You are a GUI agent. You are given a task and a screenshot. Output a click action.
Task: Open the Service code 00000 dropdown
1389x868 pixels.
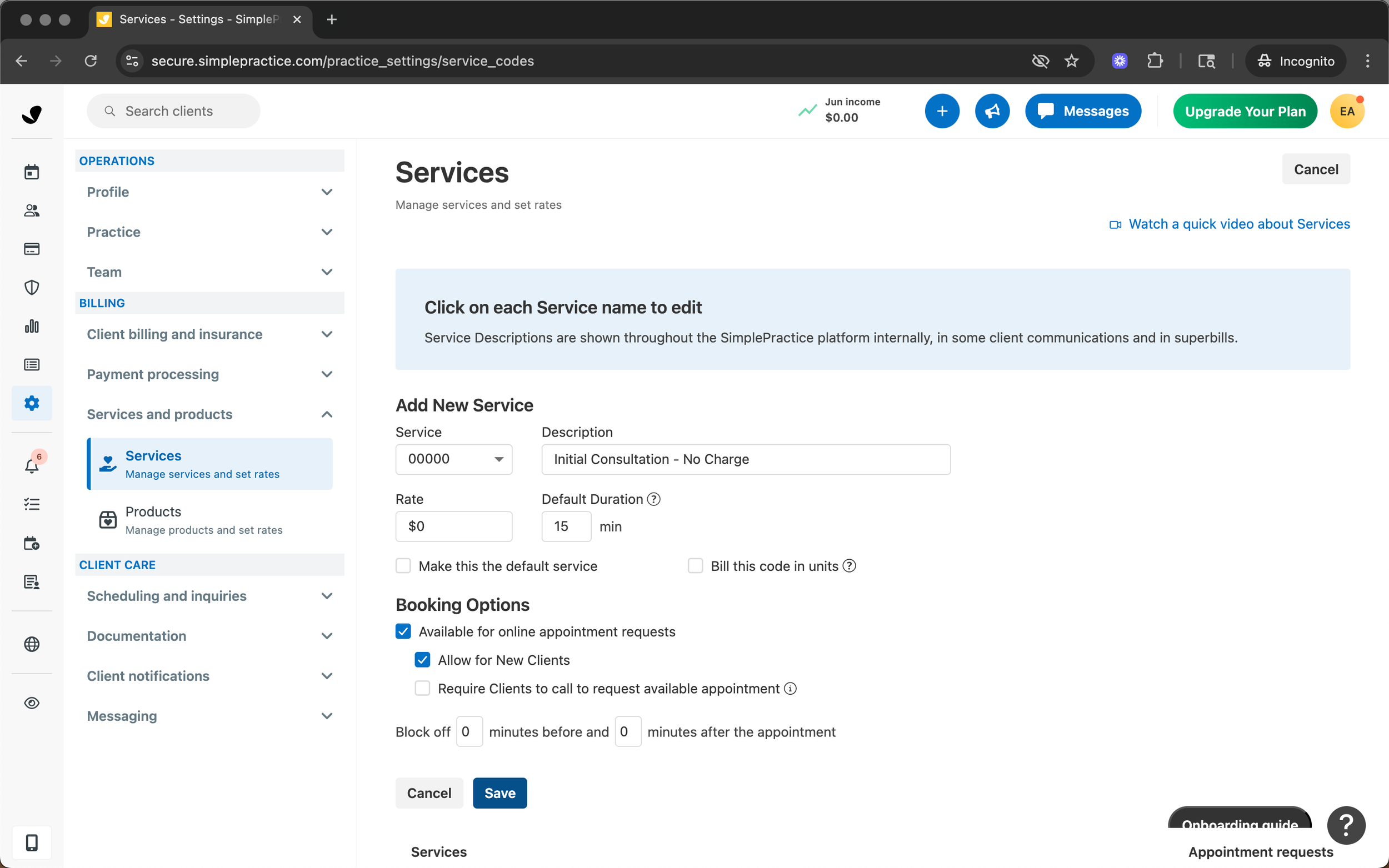pos(453,459)
